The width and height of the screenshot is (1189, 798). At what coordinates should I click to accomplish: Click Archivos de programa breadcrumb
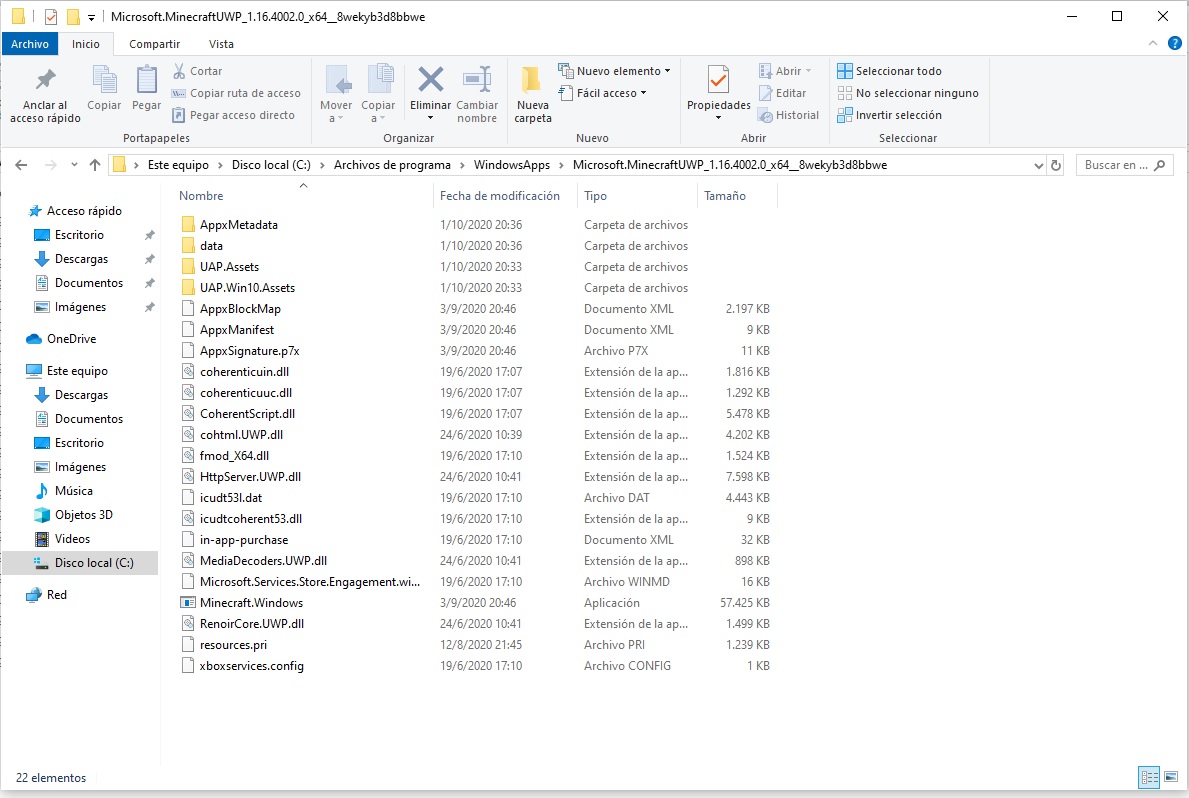tap(392, 165)
